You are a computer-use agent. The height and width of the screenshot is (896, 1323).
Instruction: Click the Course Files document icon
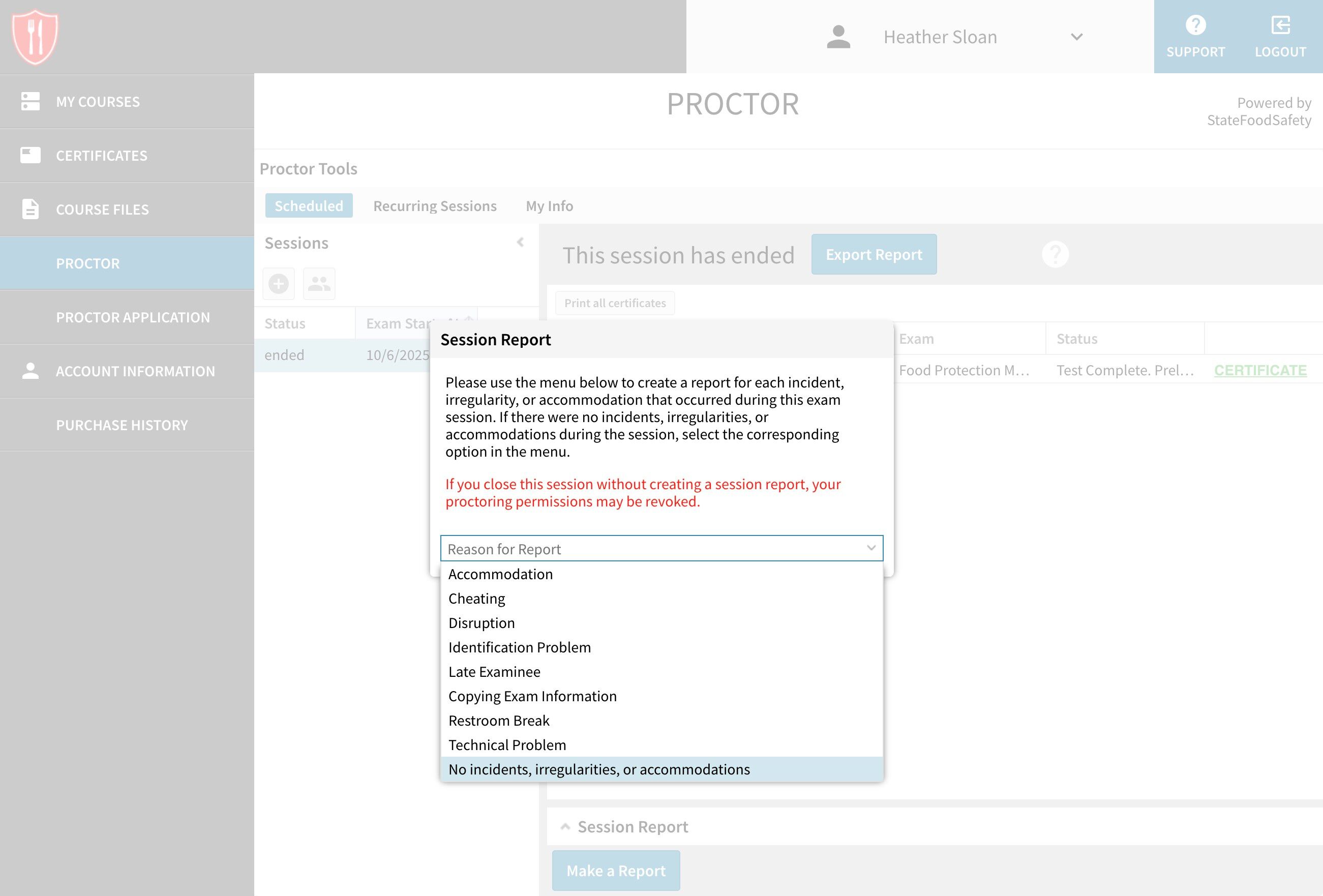(30, 209)
